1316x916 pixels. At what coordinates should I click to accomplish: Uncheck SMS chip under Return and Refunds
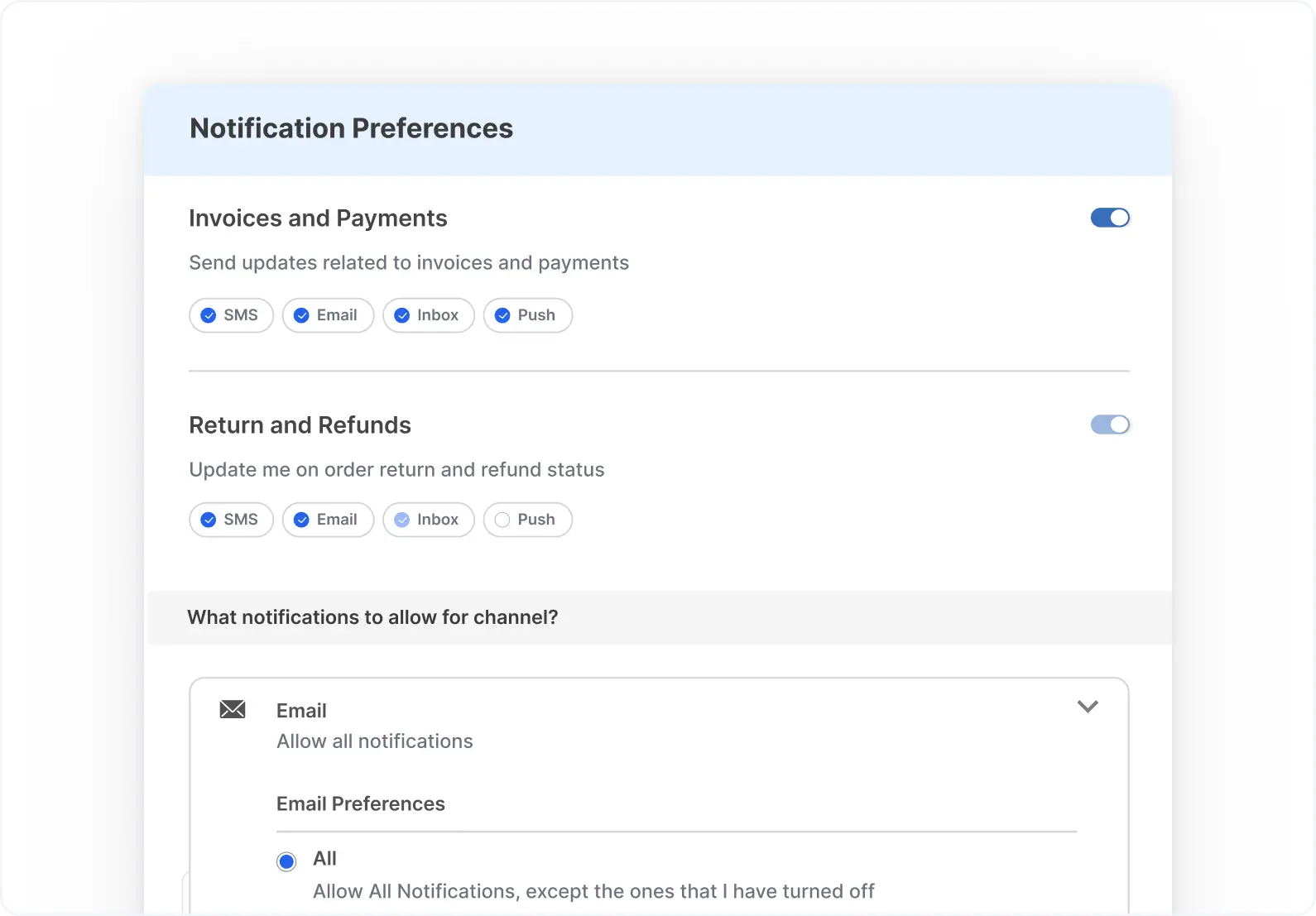pyautogui.click(x=231, y=520)
